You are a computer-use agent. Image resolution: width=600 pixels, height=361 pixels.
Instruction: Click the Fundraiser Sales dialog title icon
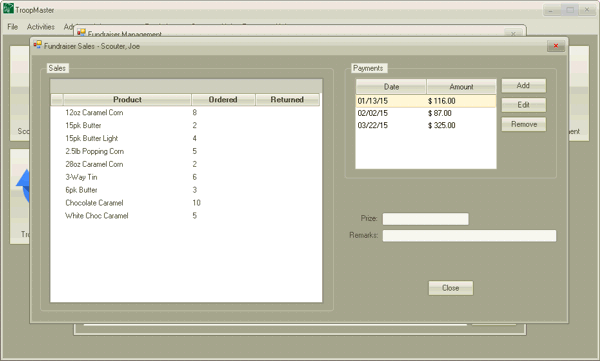point(37,45)
